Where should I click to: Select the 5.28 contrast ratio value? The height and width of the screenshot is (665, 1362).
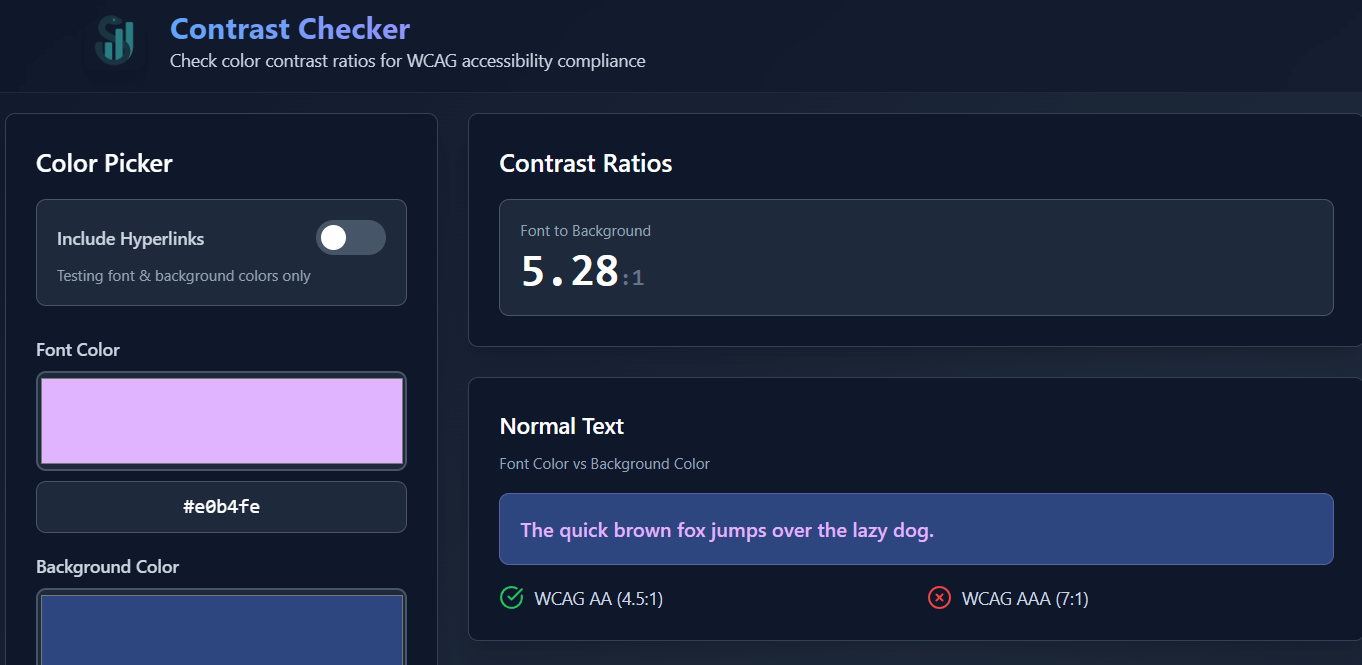570,272
